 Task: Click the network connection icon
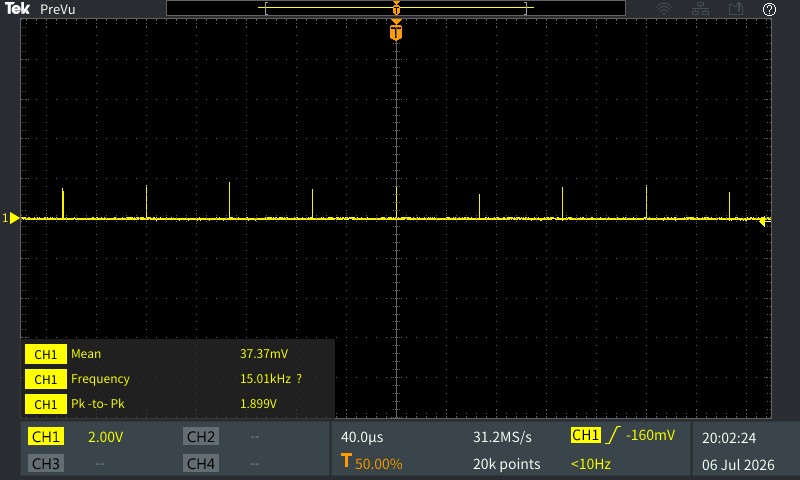(700, 9)
